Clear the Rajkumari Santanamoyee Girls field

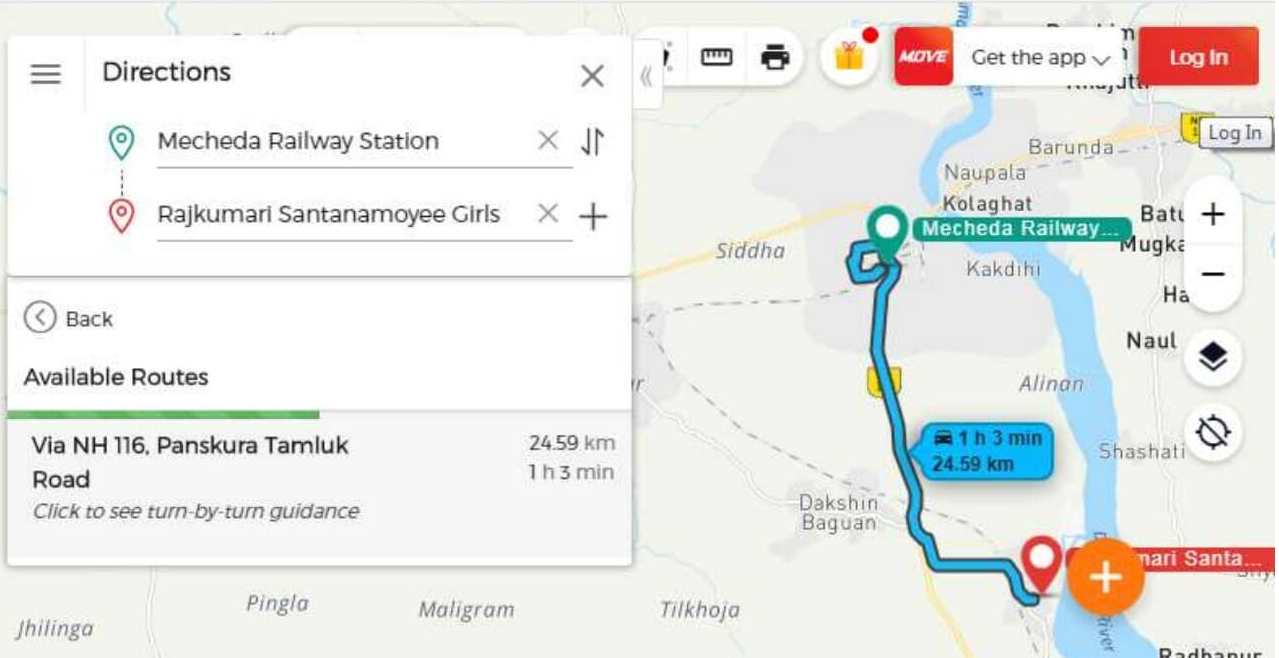(547, 214)
